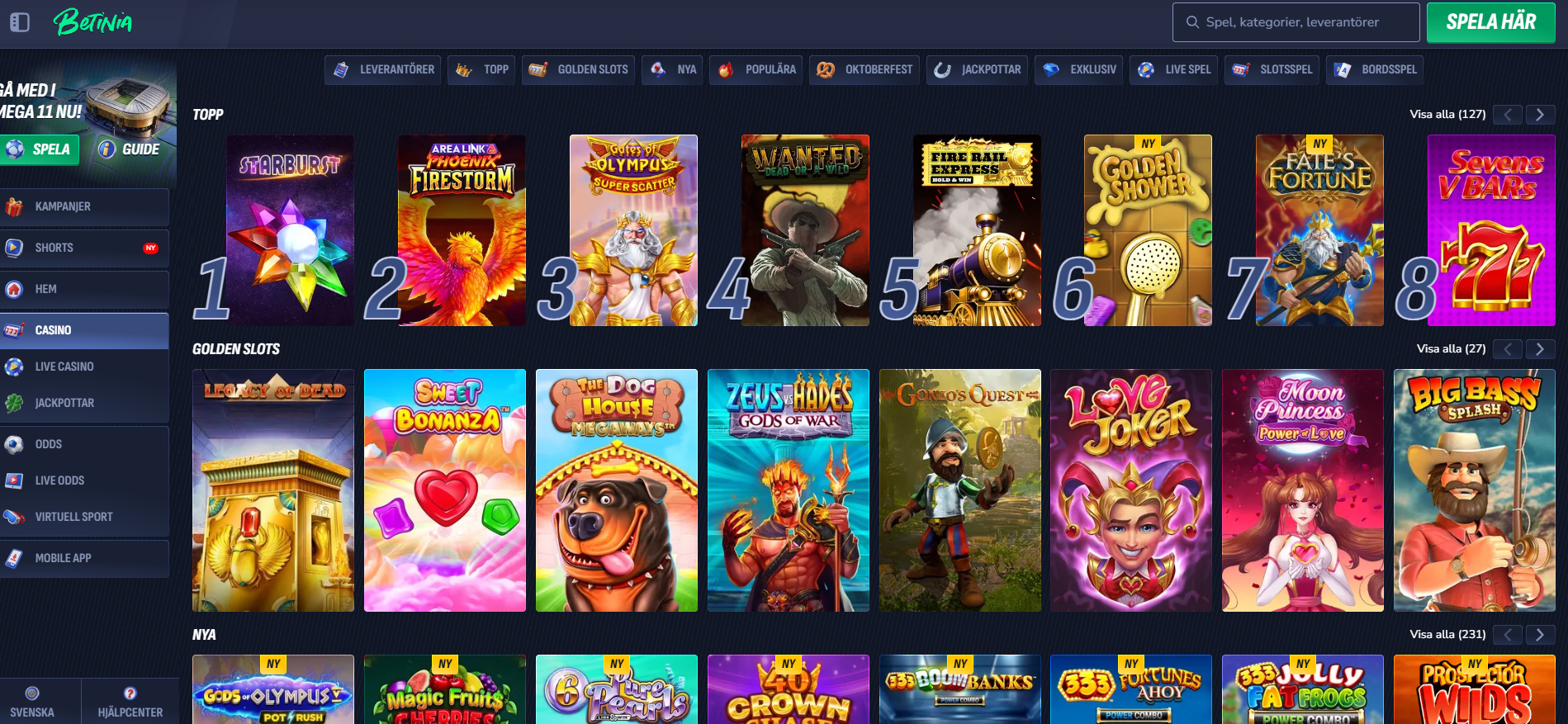
Task: Show previous Golden Slots games
Action: coord(1508,349)
